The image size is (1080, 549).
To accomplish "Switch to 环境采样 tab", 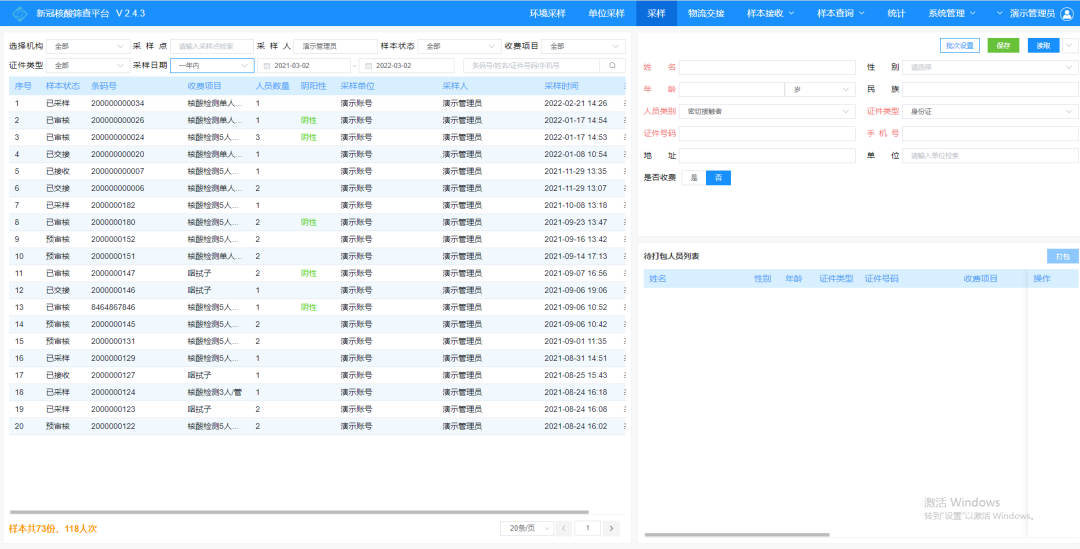I will [548, 13].
